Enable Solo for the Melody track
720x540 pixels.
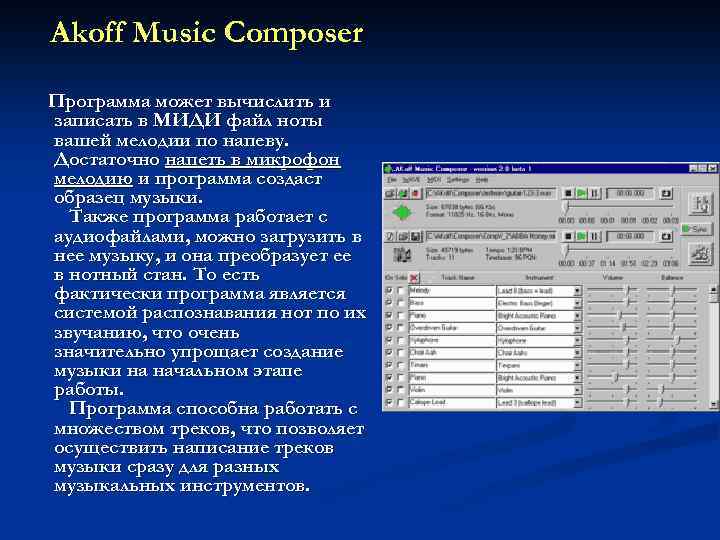pos(401,290)
